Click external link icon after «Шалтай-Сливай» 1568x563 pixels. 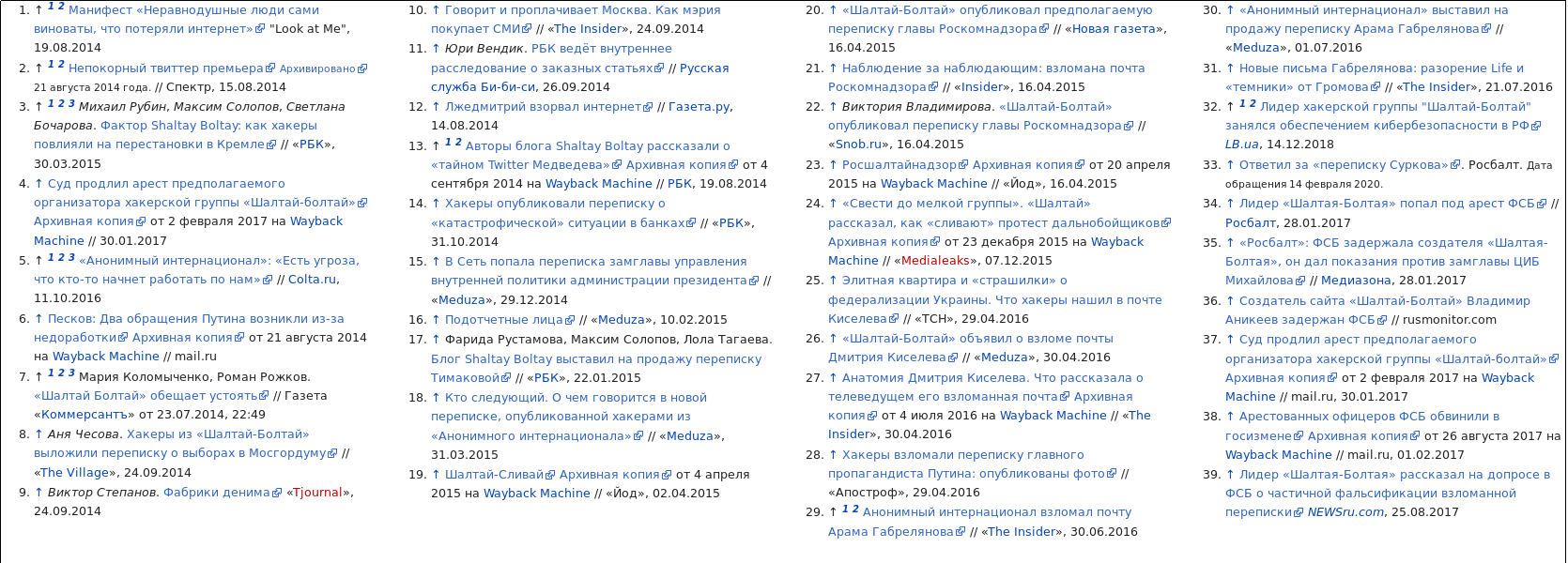551,475
